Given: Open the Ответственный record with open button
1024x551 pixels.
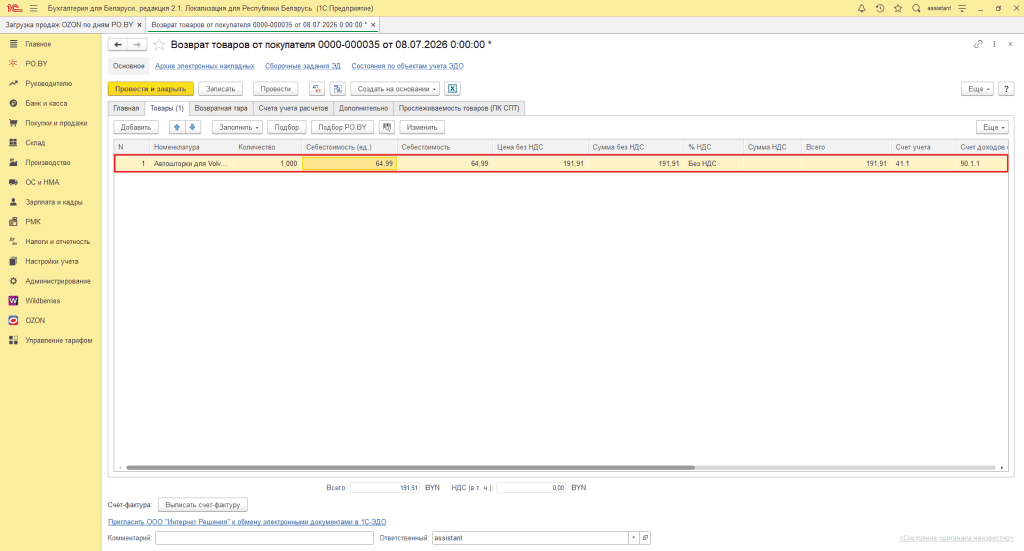Looking at the screenshot, I should click(645, 538).
